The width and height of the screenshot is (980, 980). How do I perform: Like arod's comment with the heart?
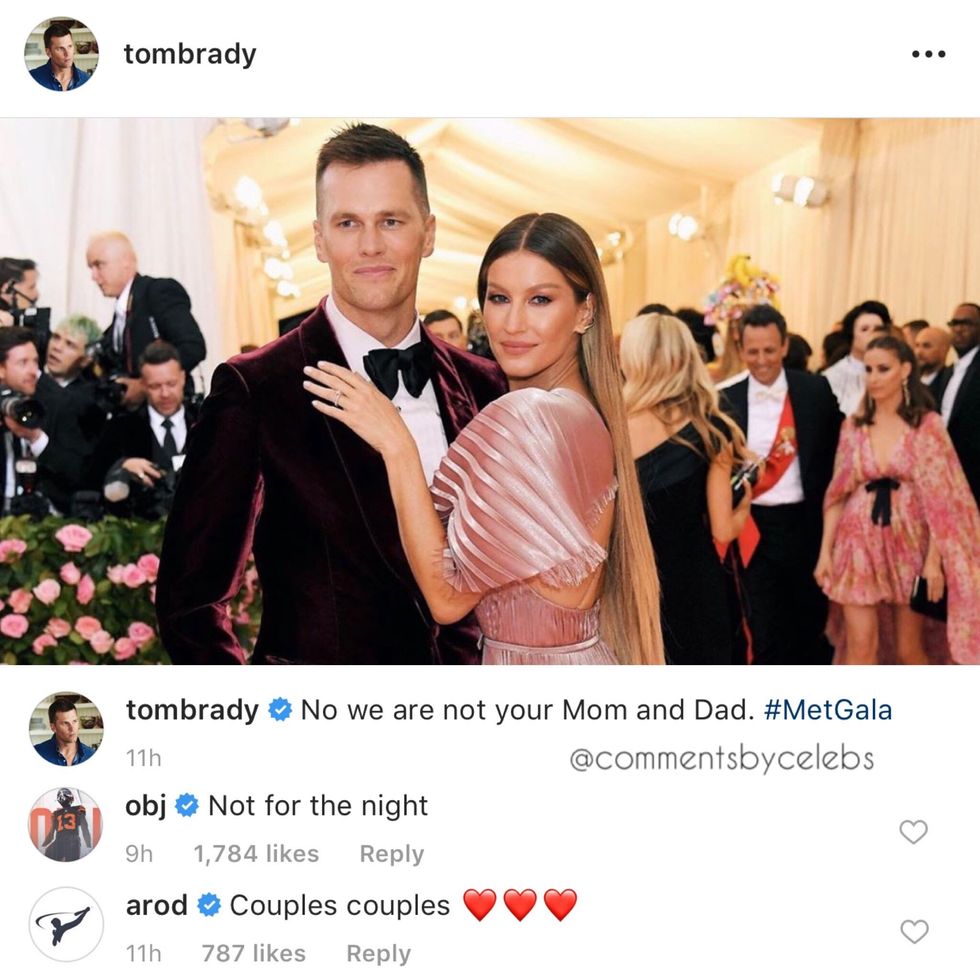914,931
